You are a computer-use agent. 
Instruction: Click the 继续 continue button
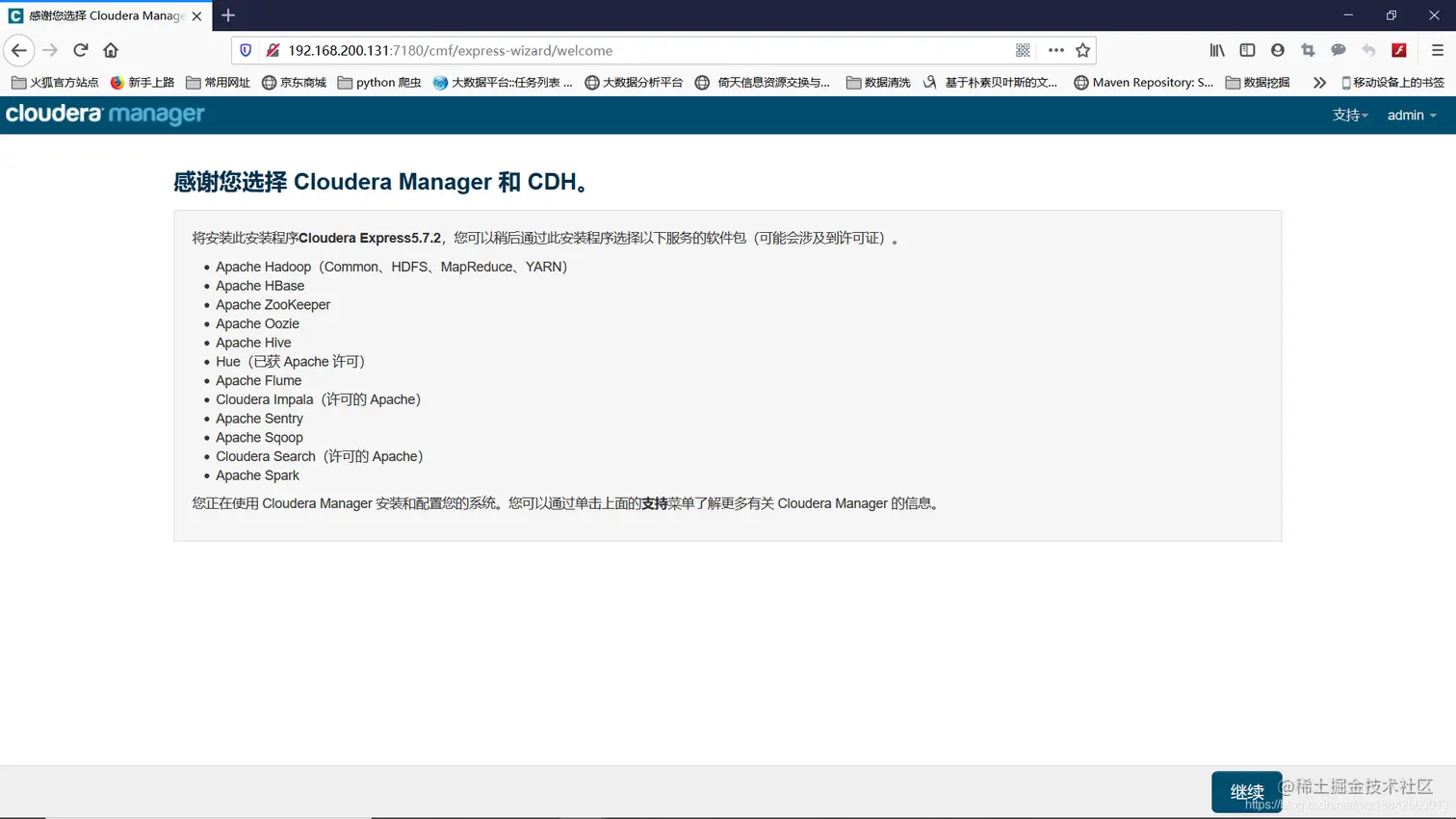[x=1246, y=791]
